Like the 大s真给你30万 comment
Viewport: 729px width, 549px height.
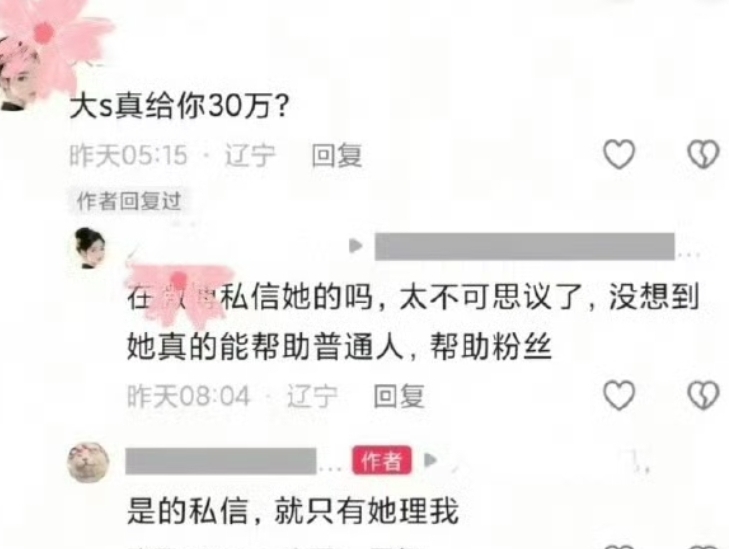[x=619, y=154]
